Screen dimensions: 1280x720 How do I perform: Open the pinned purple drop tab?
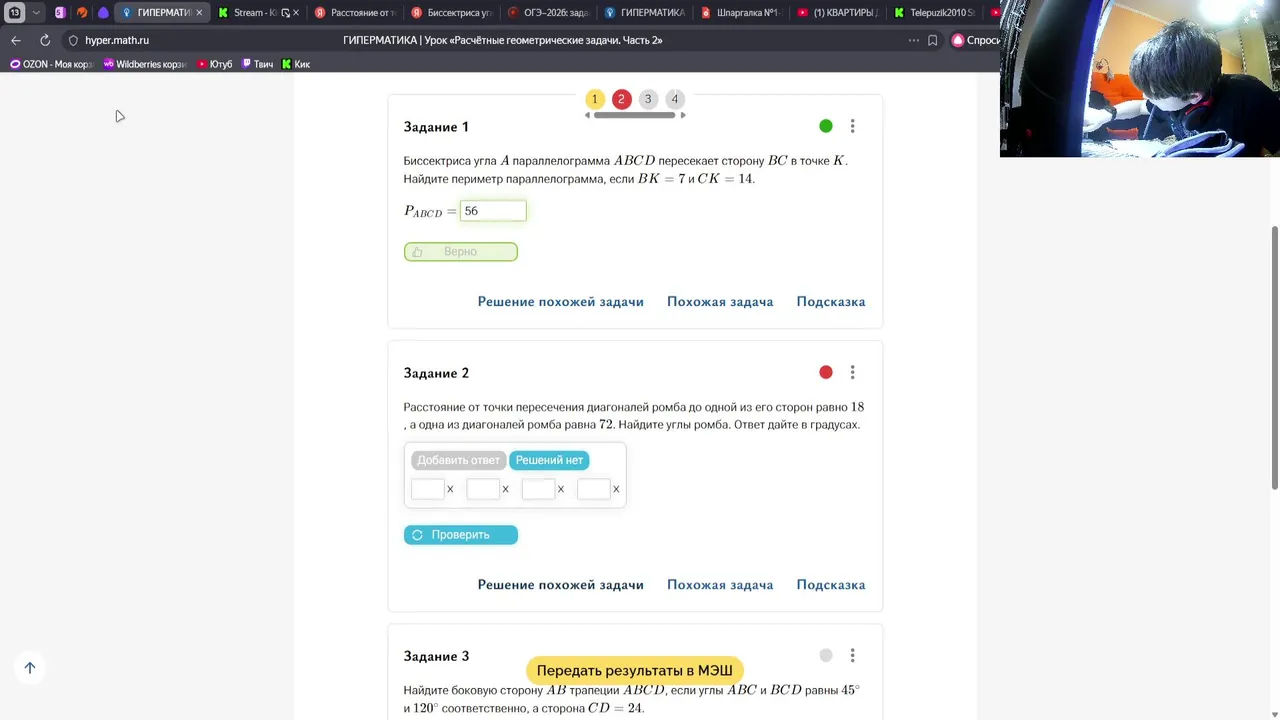pyautogui.click(x=103, y=13)
